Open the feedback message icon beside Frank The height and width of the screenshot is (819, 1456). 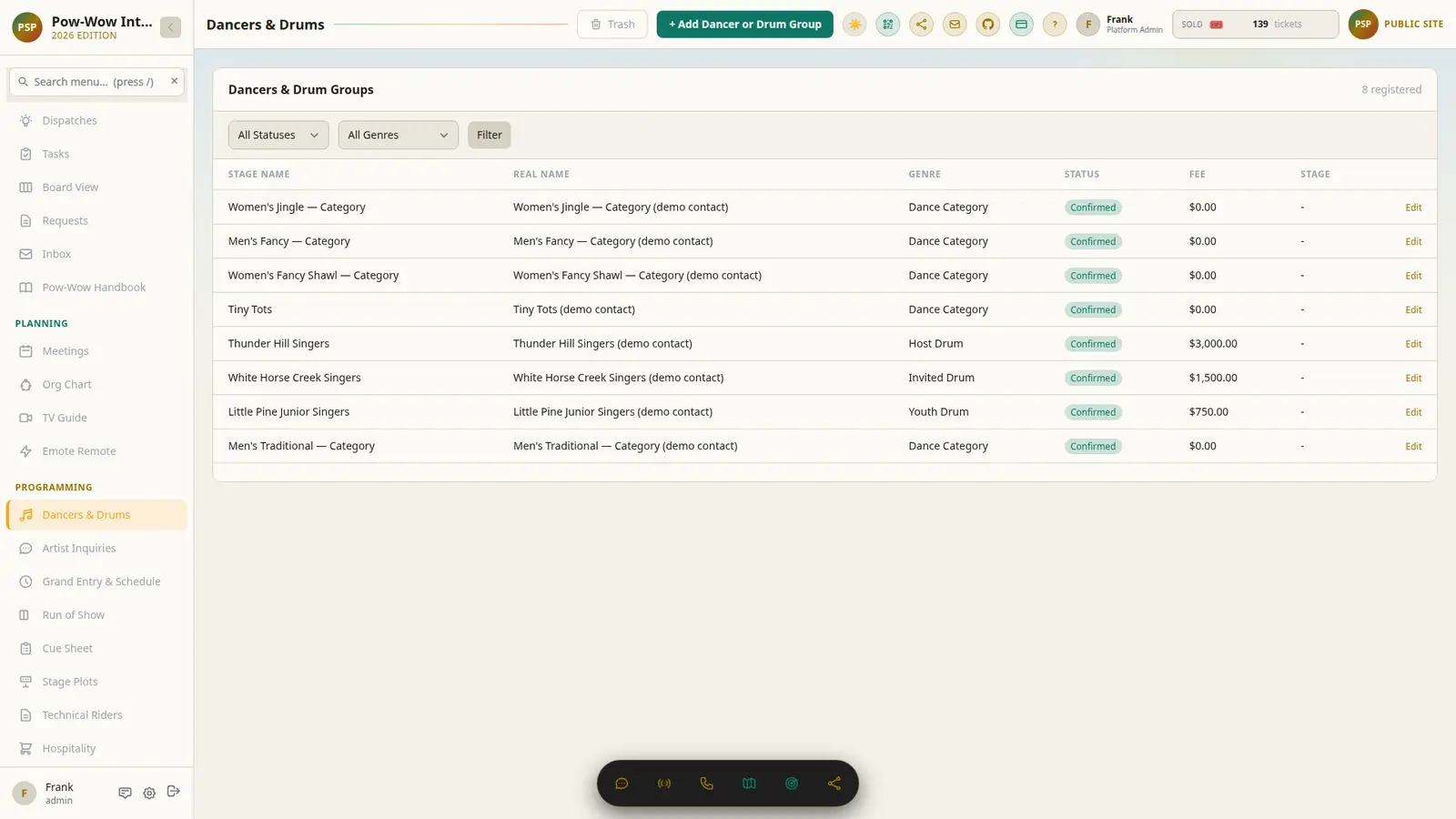click(125, 793)
